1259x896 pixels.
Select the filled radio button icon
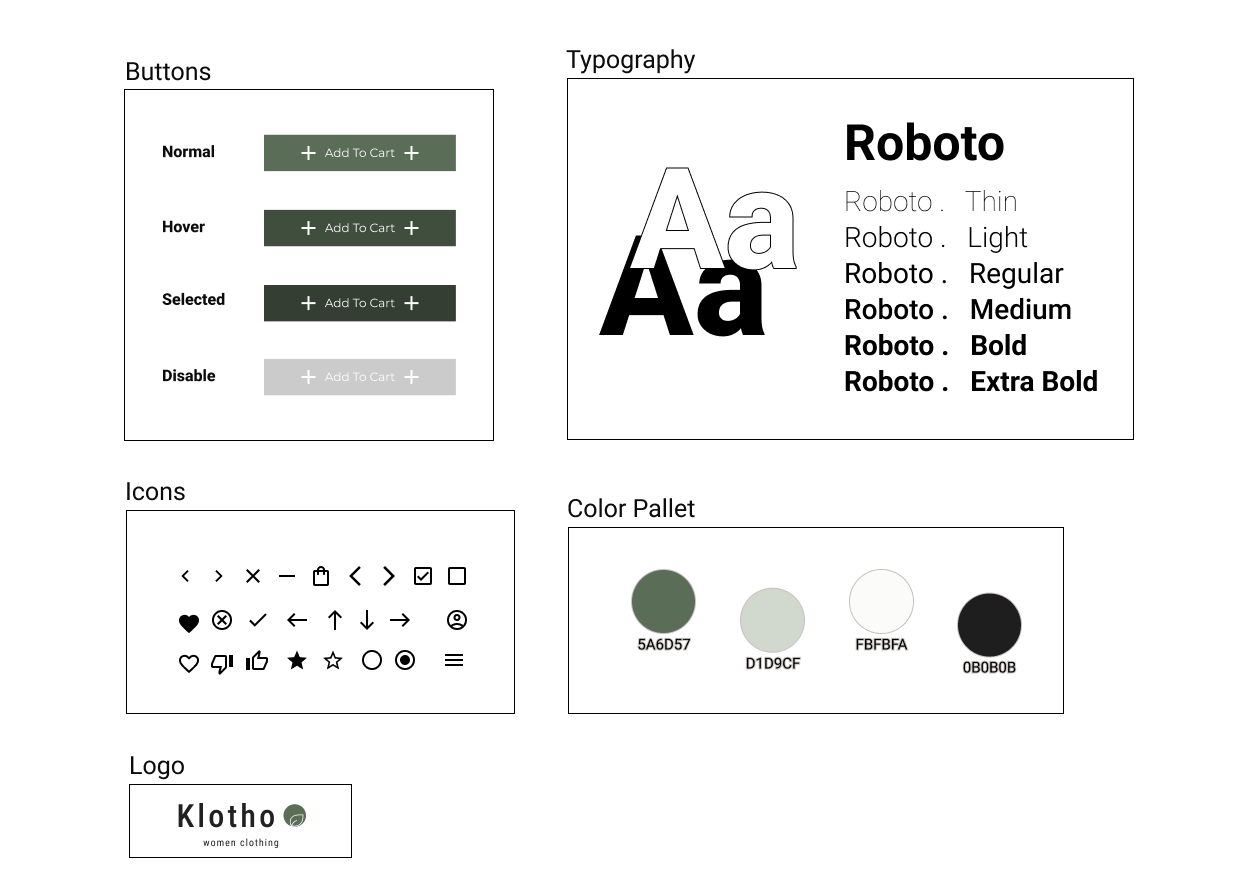coord(405,660)
